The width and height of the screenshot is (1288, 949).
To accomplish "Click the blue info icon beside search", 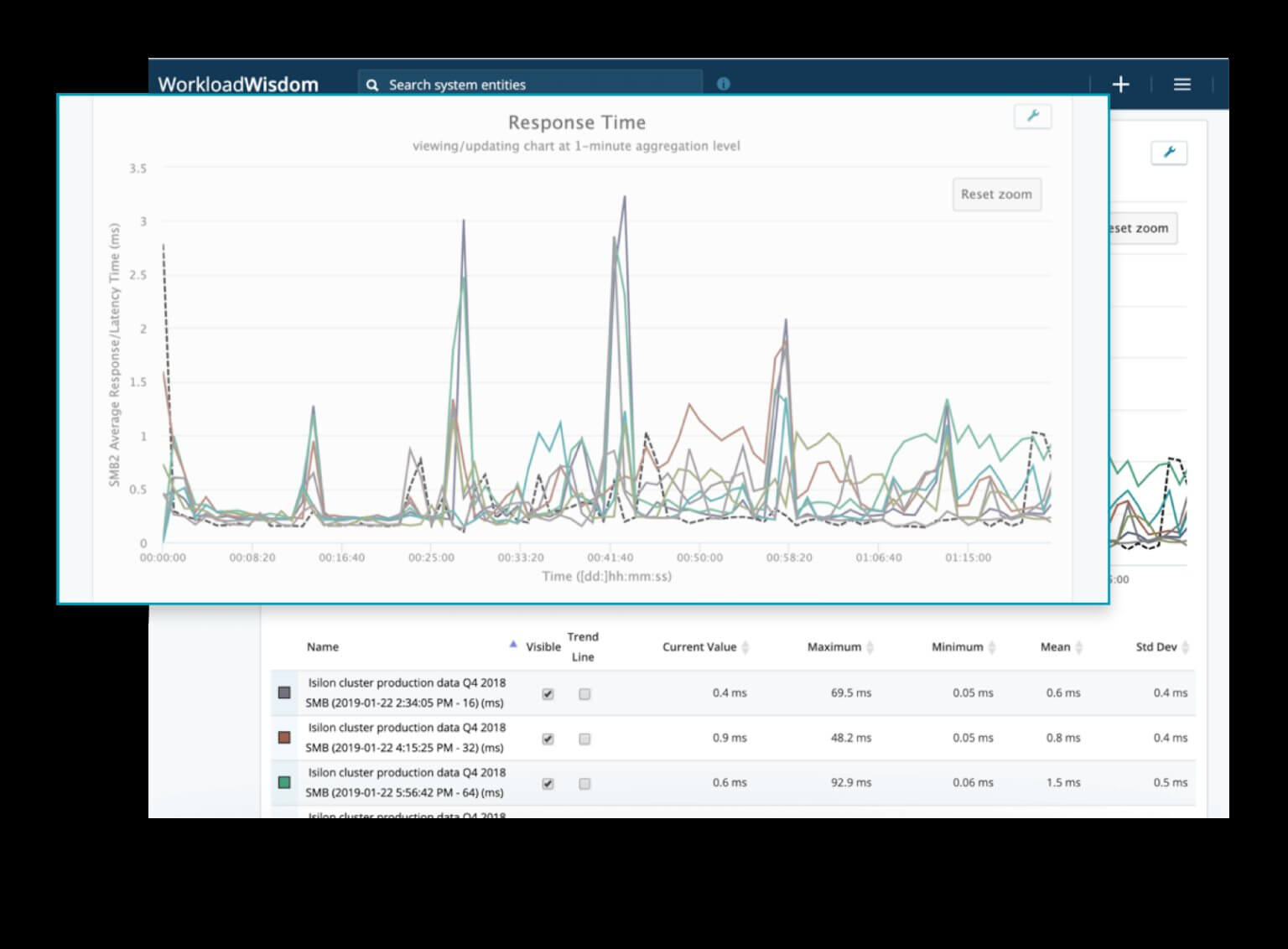I will (723, 84).
